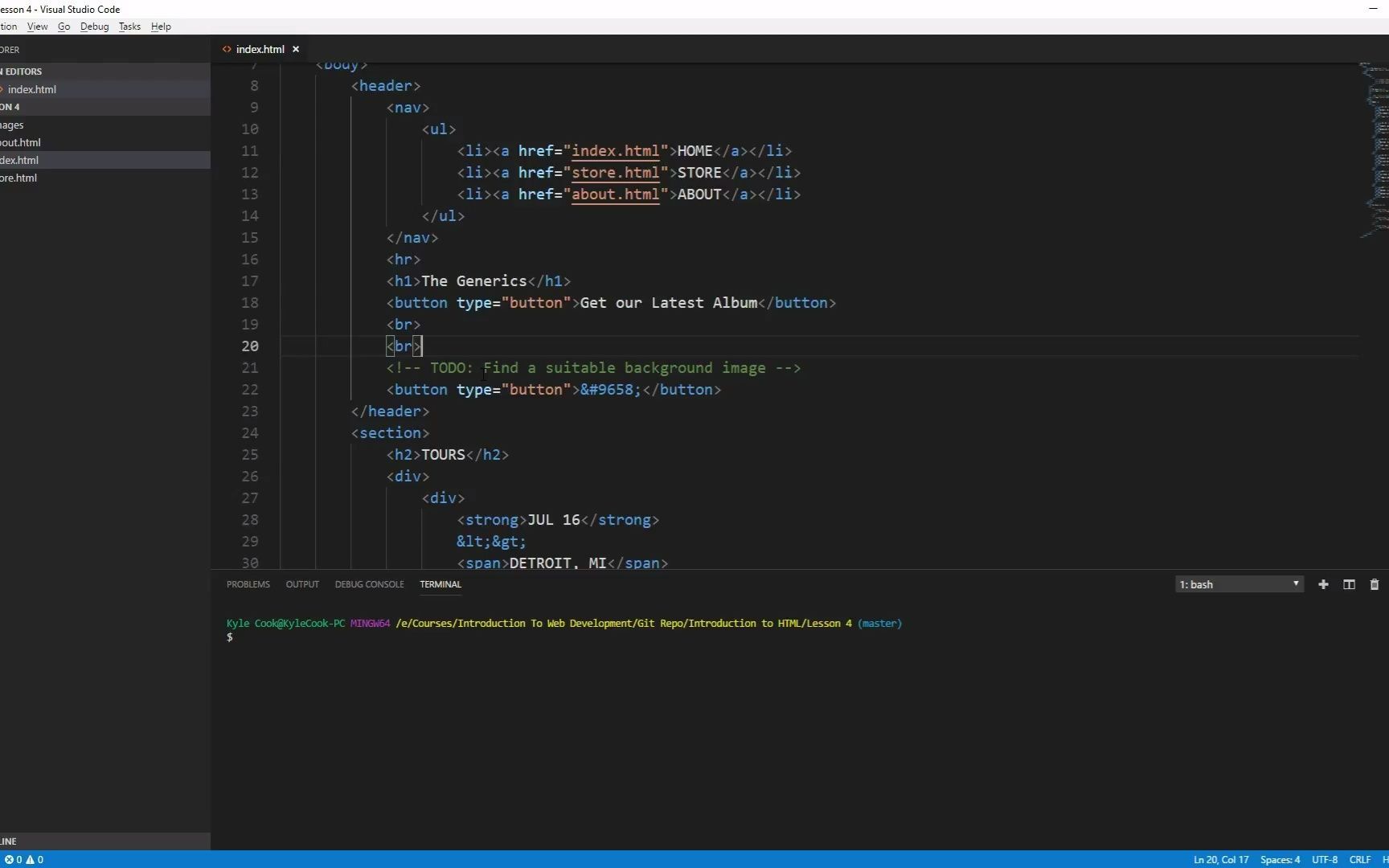The image size is (1389, 868).
Task: Change line ending CRLF setting
Action: point(1360,859)
